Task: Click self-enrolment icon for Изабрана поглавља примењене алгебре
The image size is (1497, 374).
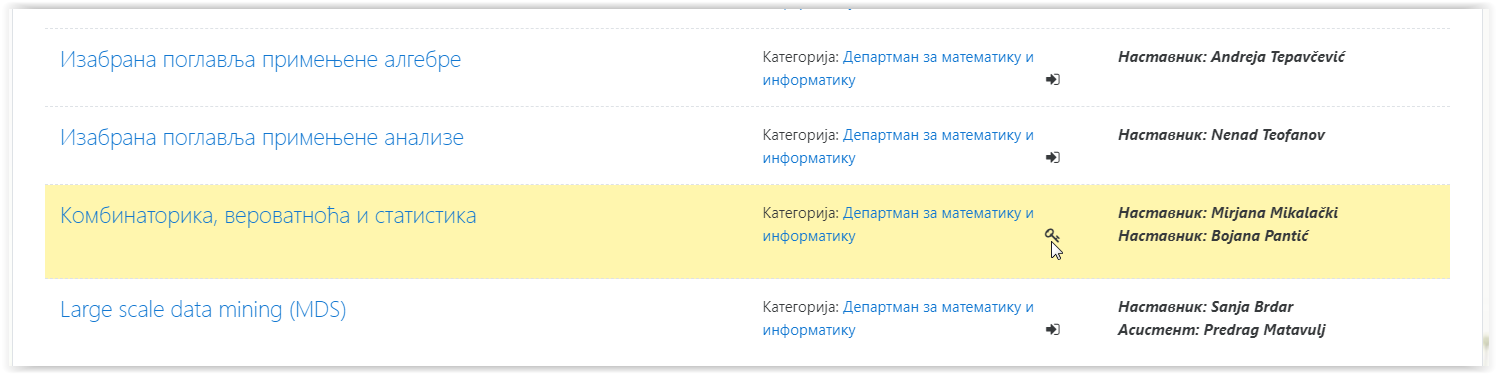Action: [1053, 80]
